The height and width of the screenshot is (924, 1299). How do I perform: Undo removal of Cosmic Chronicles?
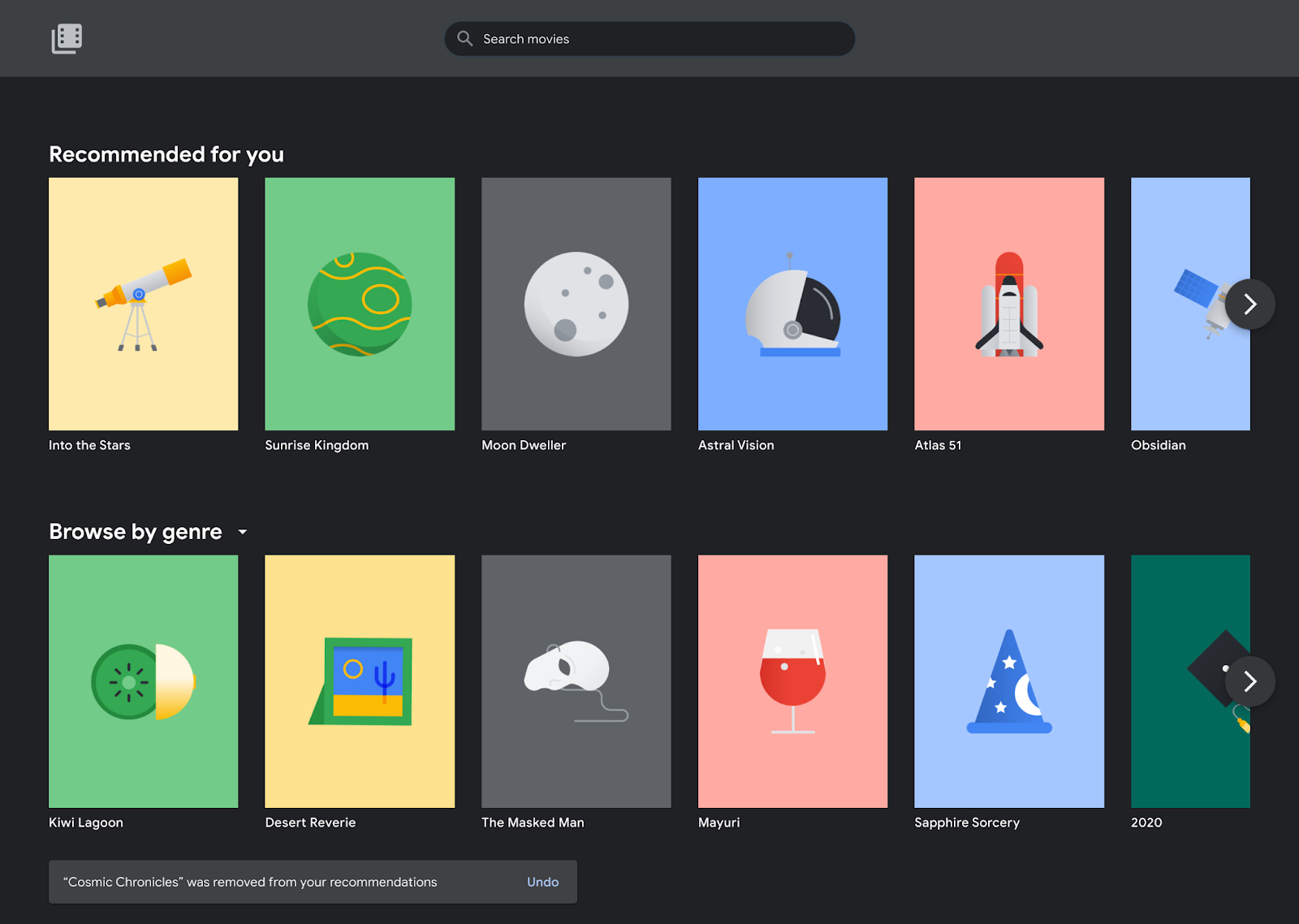coord(542,882)
